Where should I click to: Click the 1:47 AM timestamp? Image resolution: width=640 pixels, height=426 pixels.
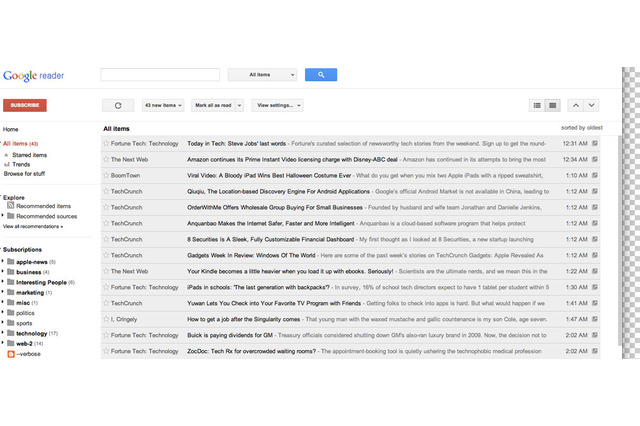pos(576,319)
